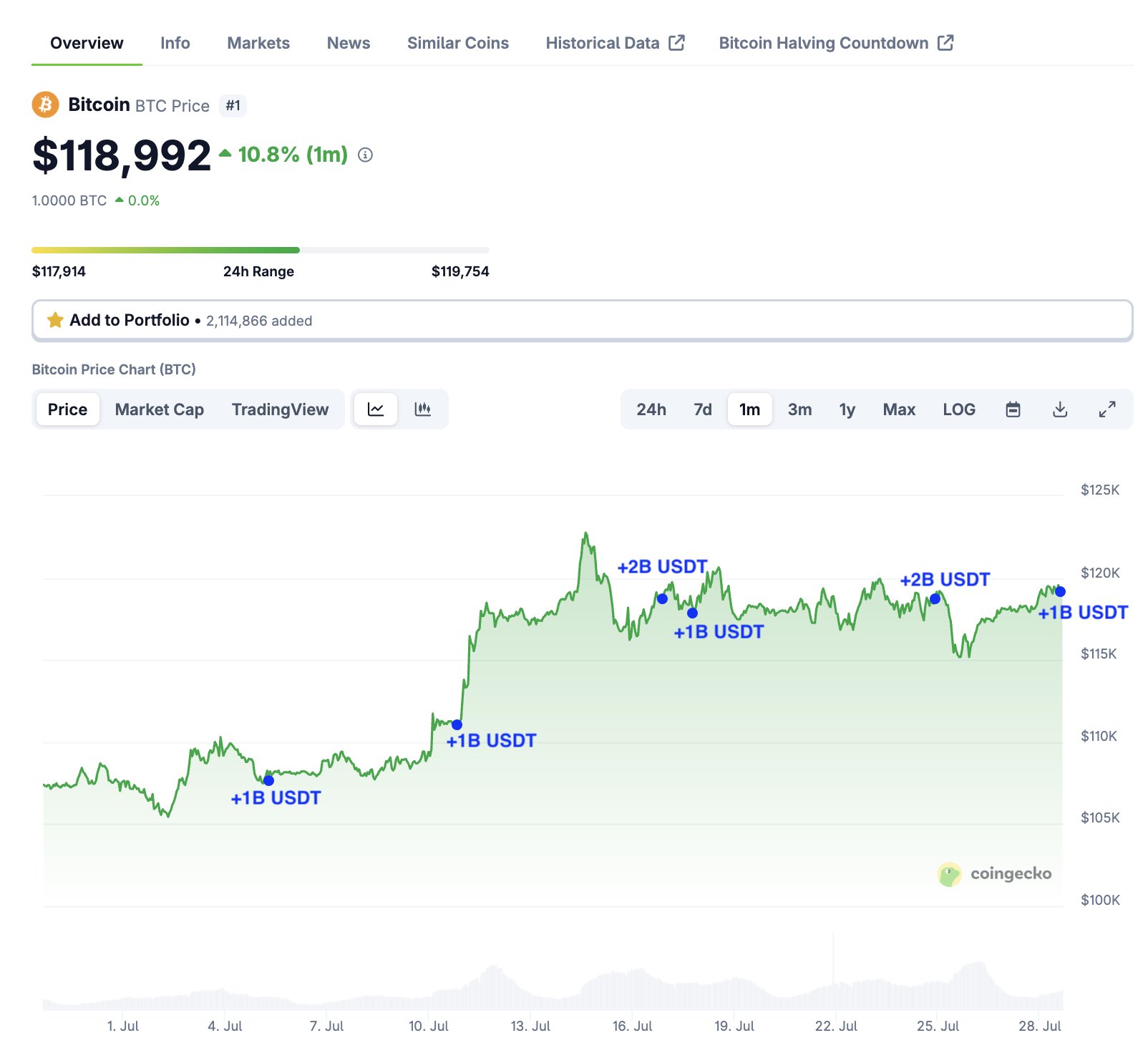Open Bitcoin Halving Countdown link

(835, 43)
